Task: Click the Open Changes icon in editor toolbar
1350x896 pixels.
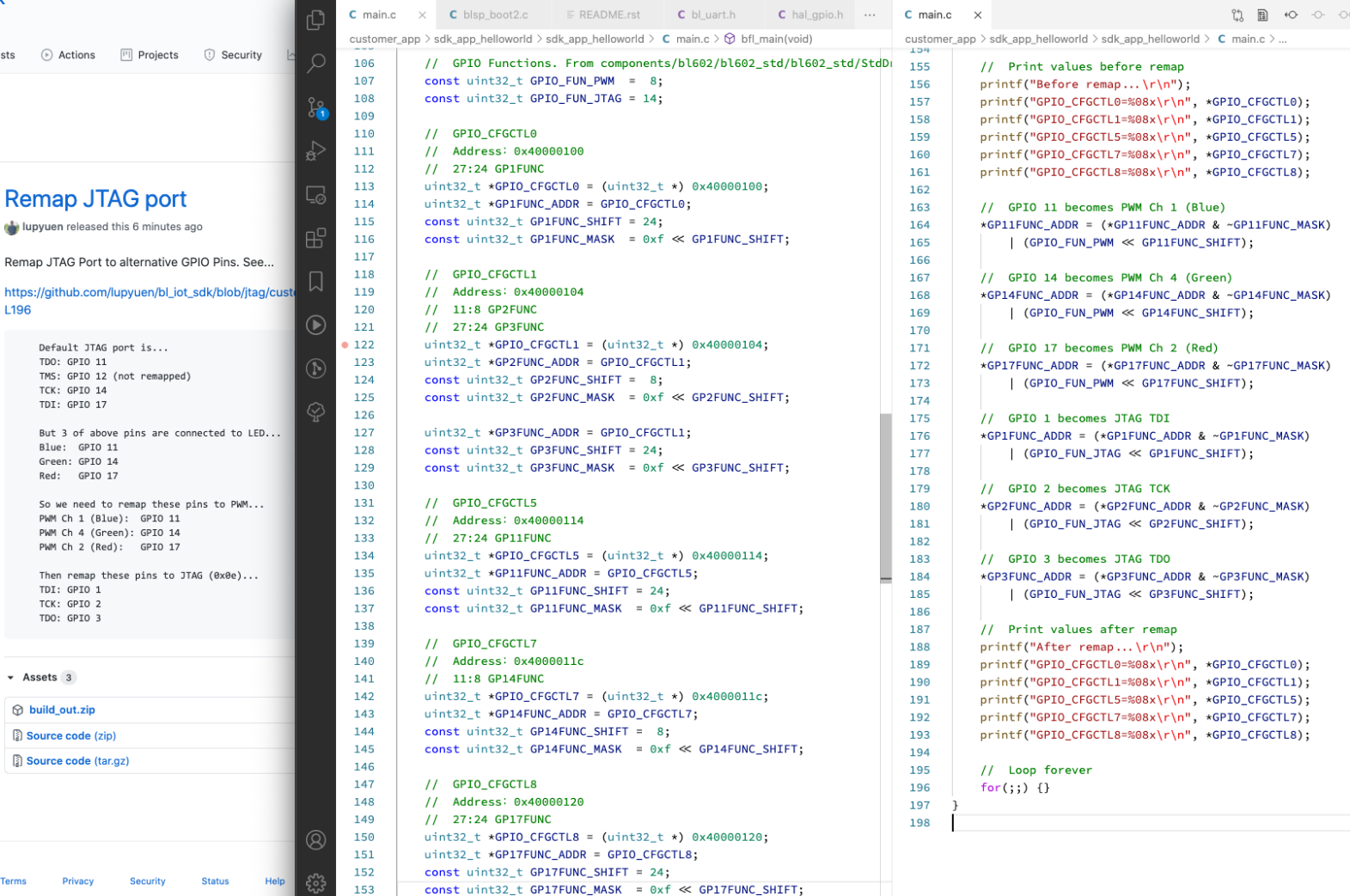Action: (1237, 15)
